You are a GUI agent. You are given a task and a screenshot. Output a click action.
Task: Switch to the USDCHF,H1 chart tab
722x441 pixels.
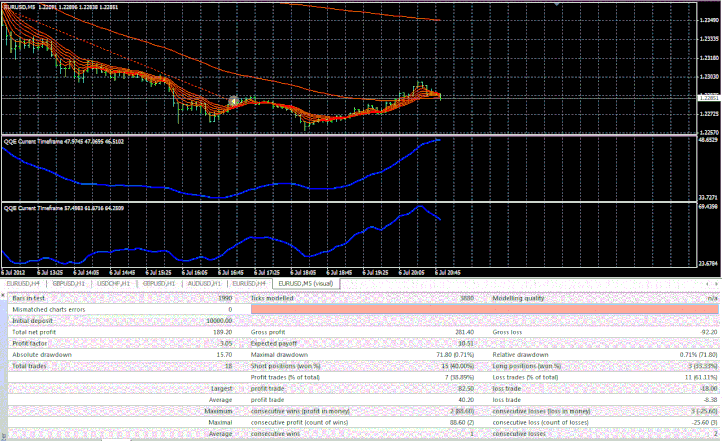click(113, 284)
